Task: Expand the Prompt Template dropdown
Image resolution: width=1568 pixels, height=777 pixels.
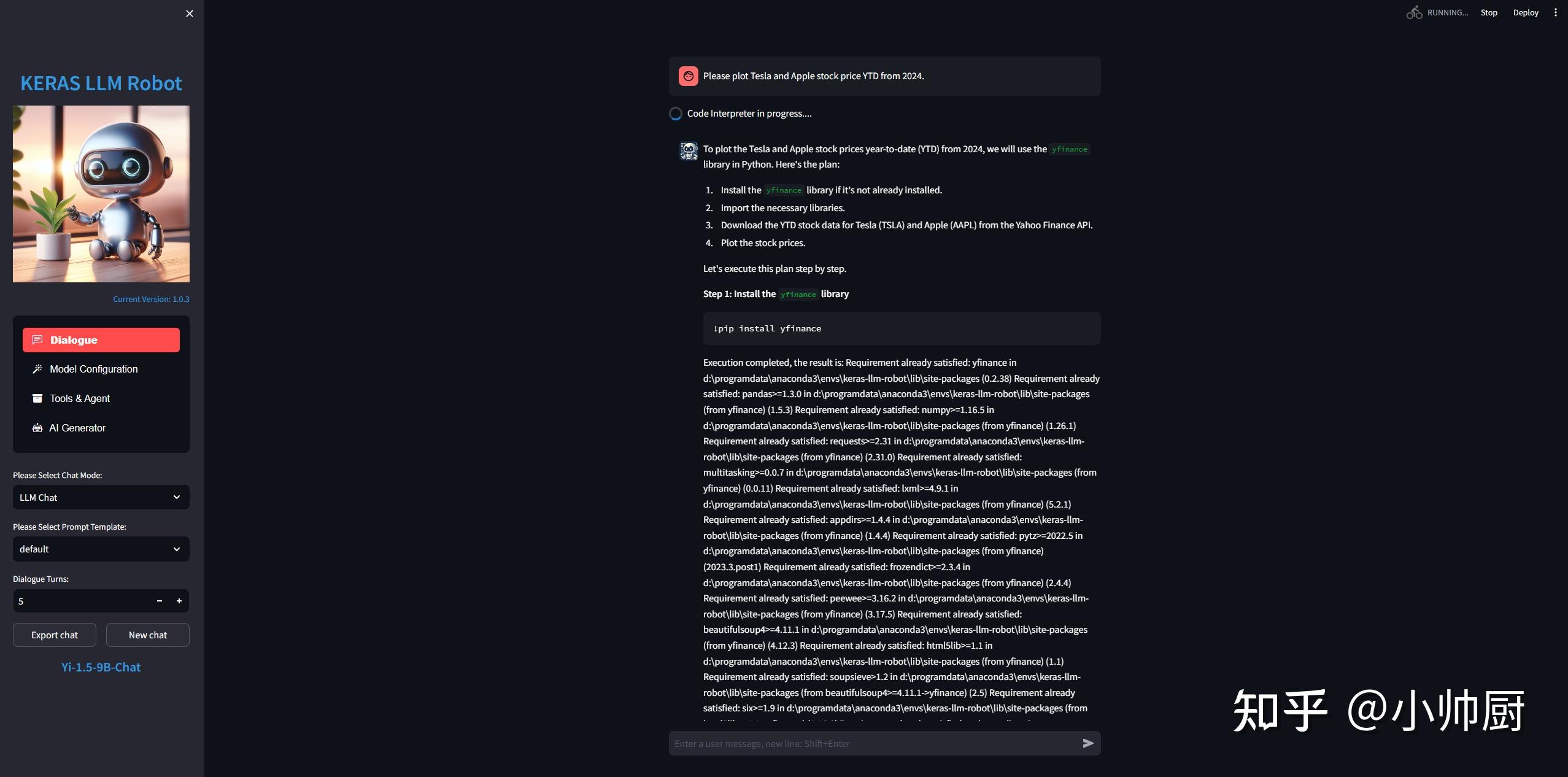Action: click(101, 549)
